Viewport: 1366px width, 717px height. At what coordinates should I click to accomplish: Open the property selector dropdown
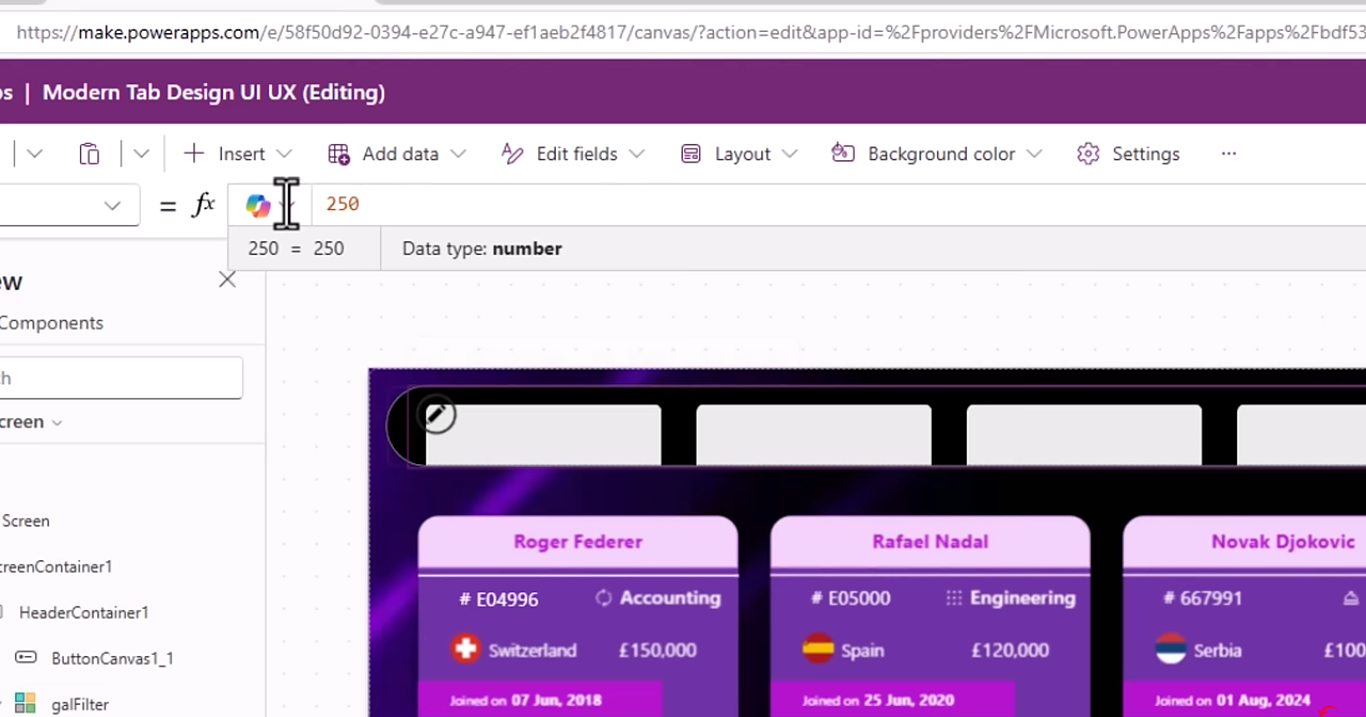[x=112, y=206]
